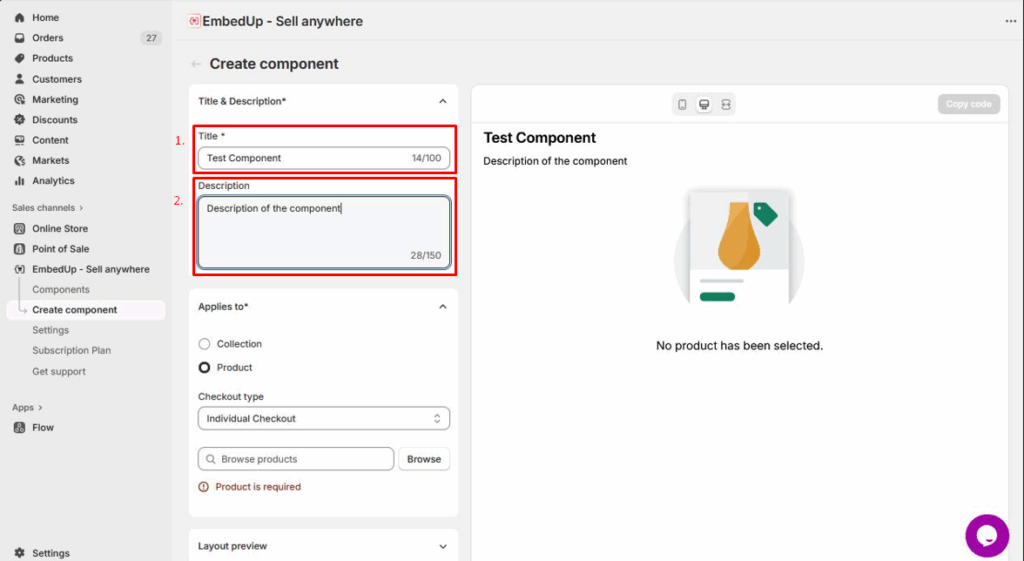Viewport: 1024px width, 561px height.
Task: Select the full-width preview icon
Action: pos(726,104)
